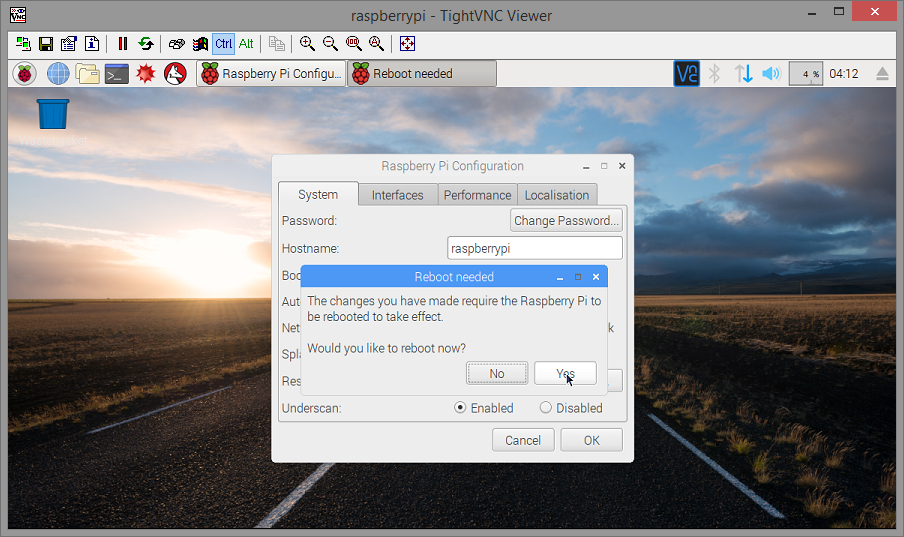Click the Save connection floppy icon

pyautogui.click(x=46, y=44)
